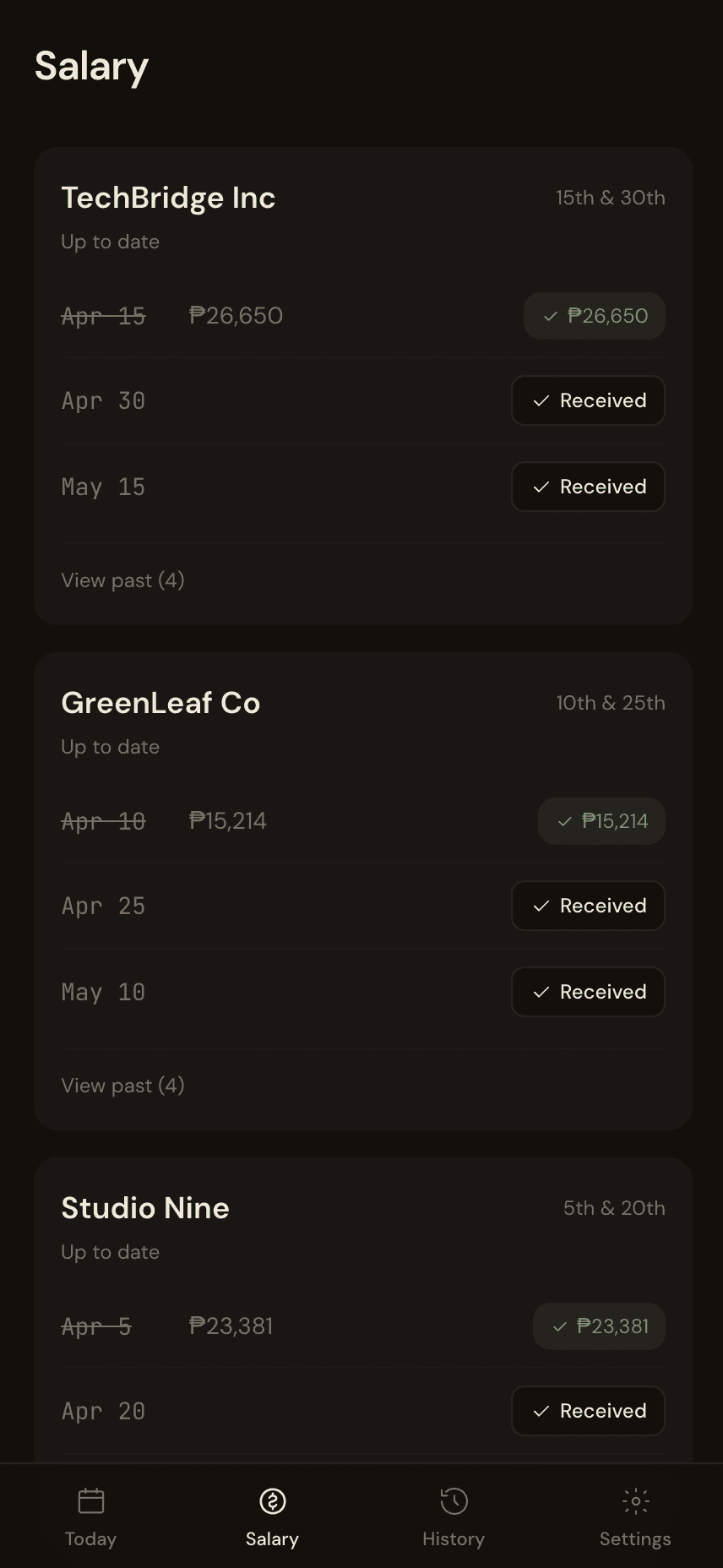Select the GreenLeaf Co employer heading
Viewport: 723px width, 1568px height.
[x=160, y=703]
